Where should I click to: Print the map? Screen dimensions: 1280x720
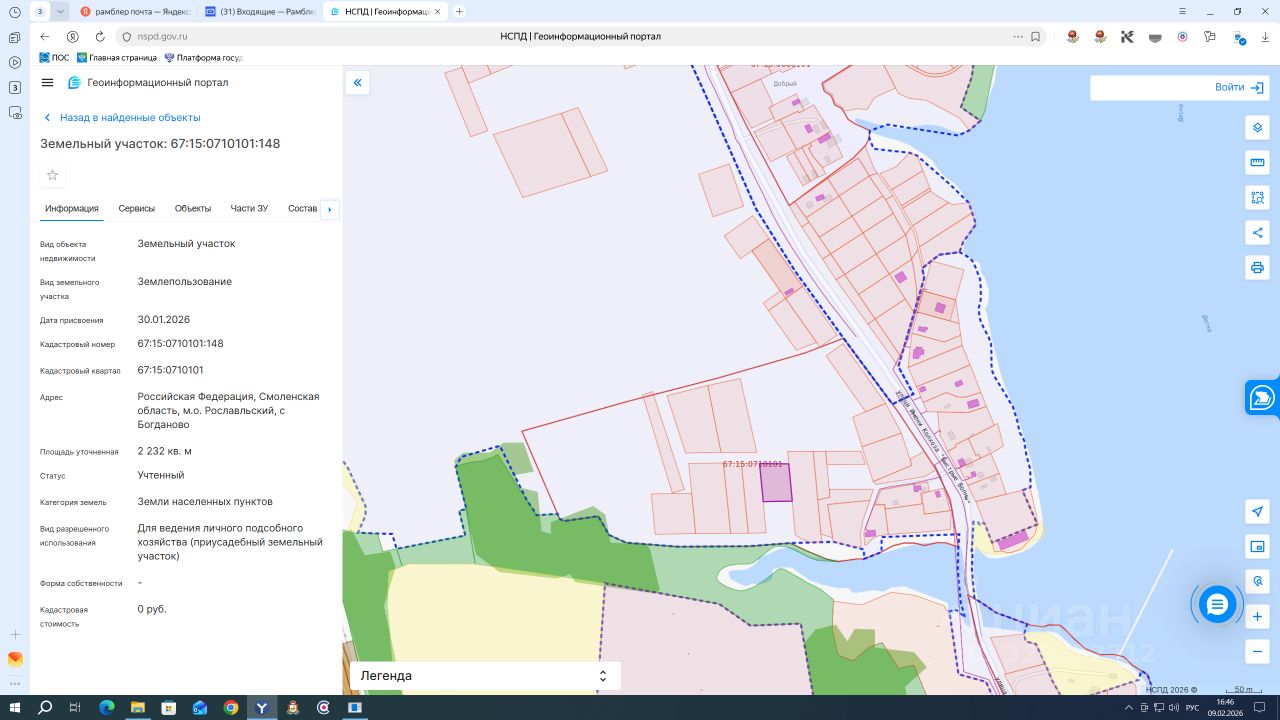tap(1257, 268)
